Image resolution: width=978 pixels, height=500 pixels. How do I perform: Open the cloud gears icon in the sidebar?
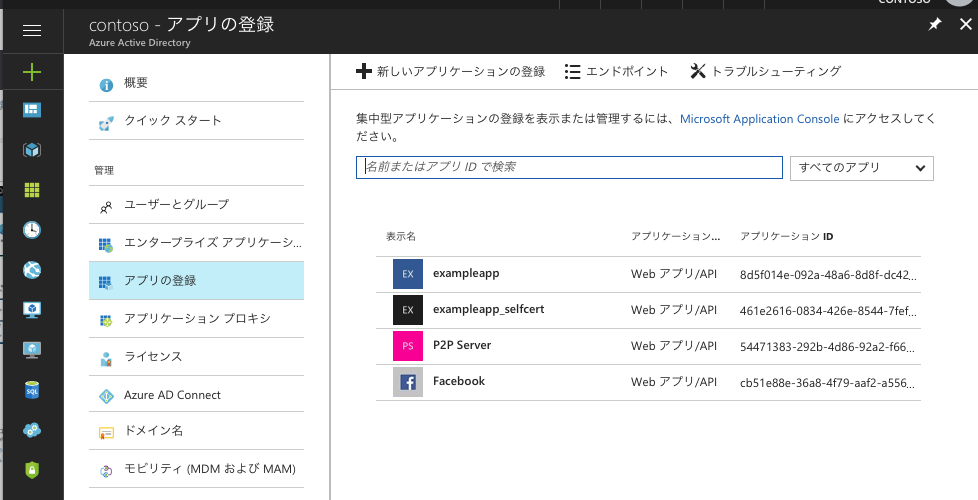click(32, 430)
